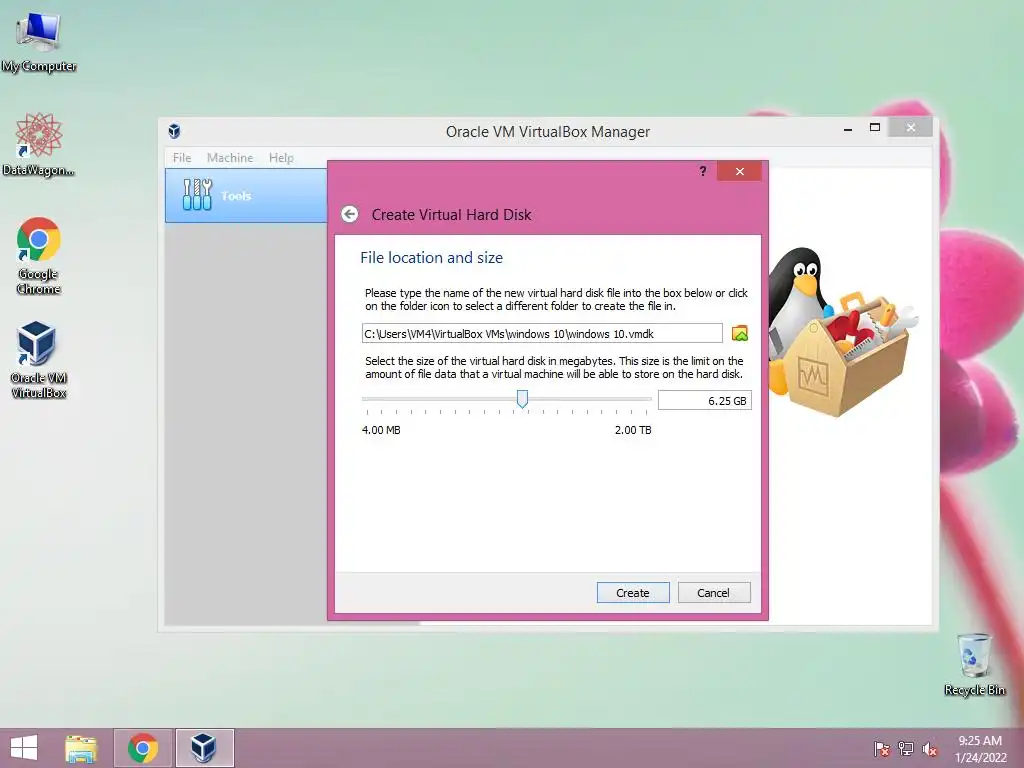Open the File menu in VirtualBox Manager
Viewport: 1024px width, 768px height.
coord(182,157)
